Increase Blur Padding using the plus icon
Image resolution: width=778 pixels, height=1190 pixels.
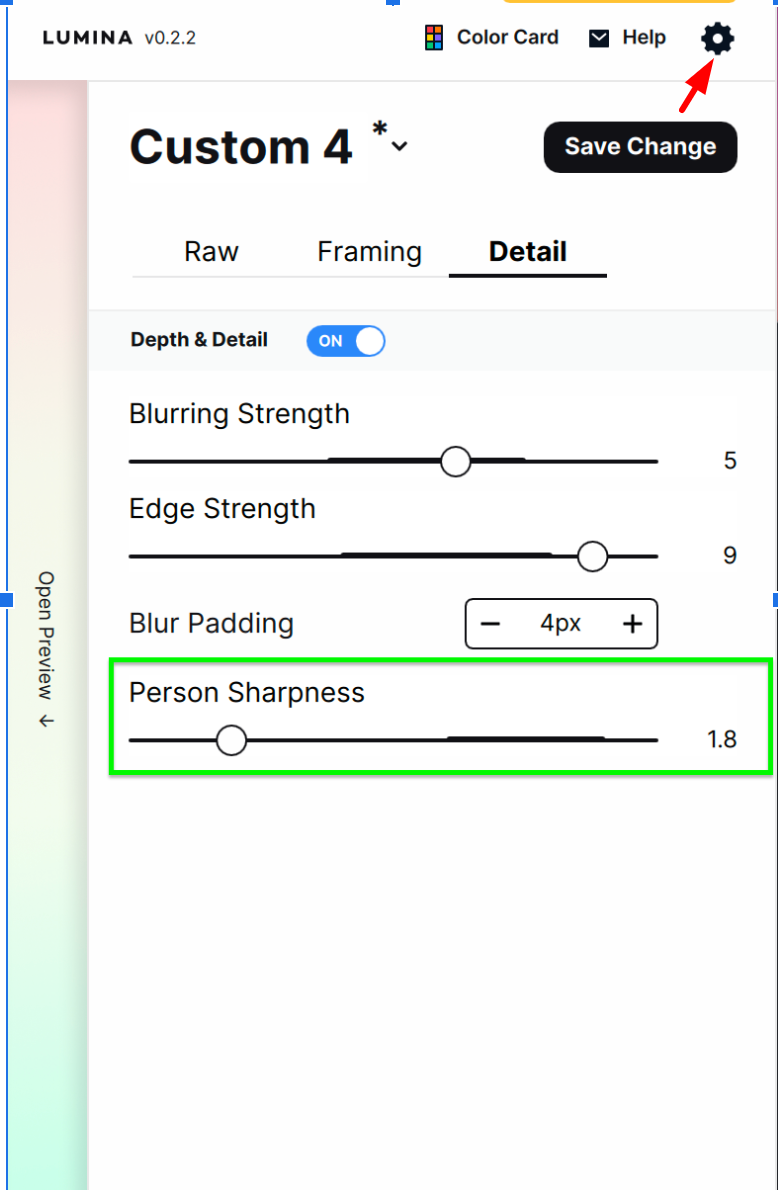click(x=632, y=623)
